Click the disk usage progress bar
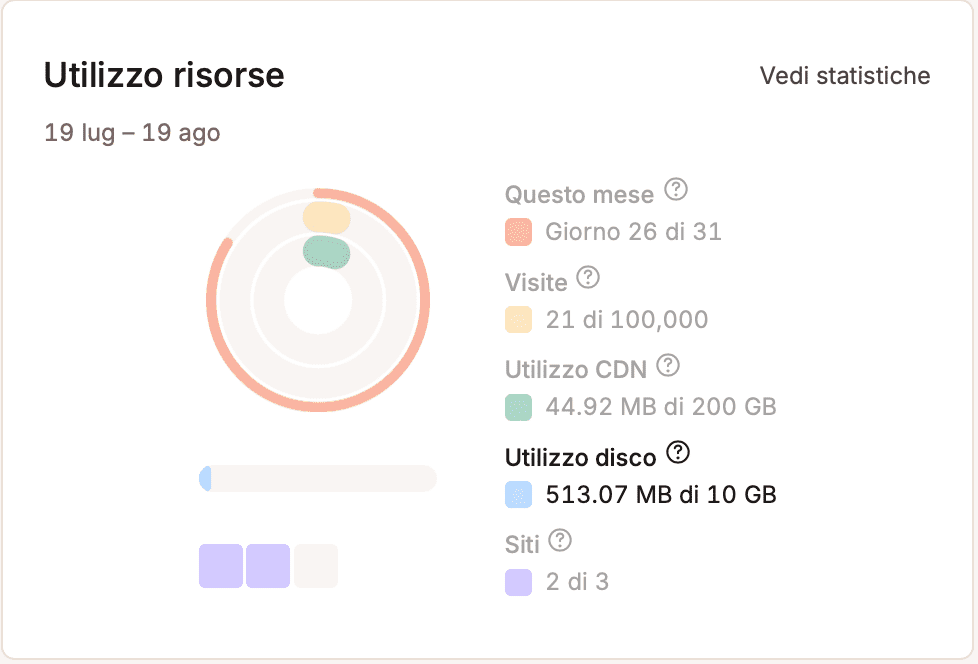The image size is (978, 664). pyautogui.click(x=318, y=478)
